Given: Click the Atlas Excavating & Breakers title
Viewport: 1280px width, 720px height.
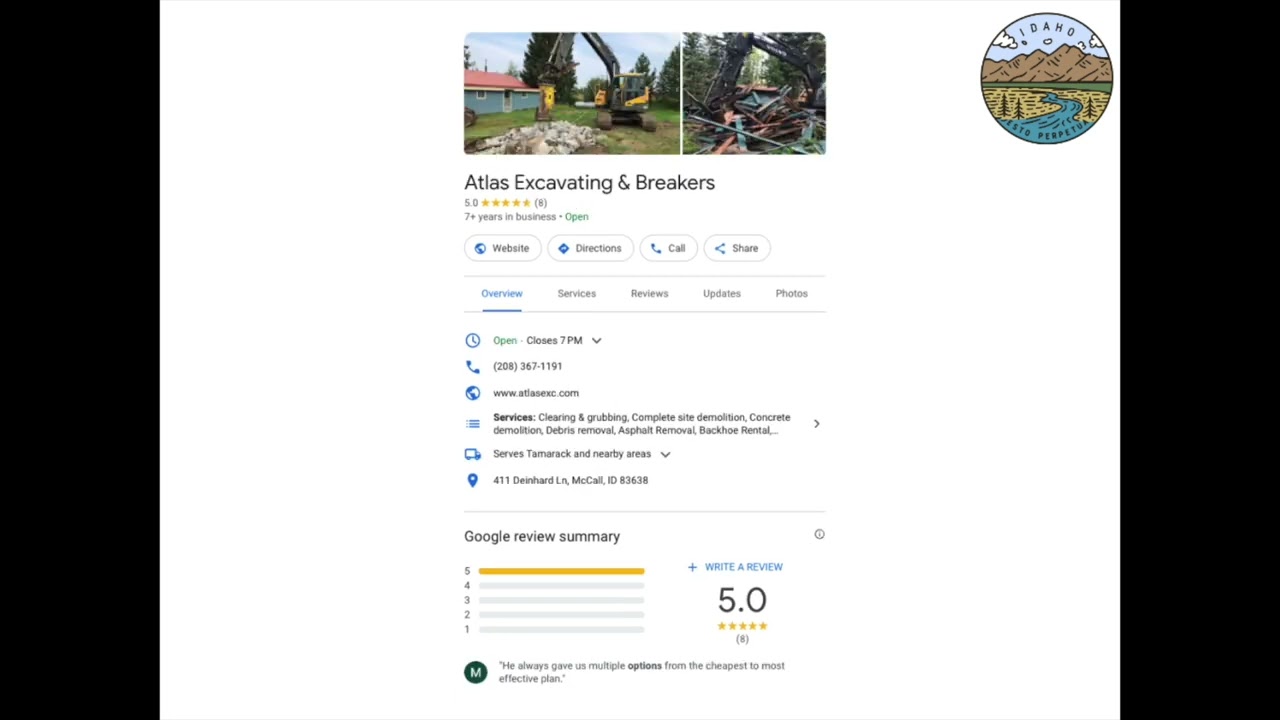Looking at the screenshot, I should tap(589, 182).
